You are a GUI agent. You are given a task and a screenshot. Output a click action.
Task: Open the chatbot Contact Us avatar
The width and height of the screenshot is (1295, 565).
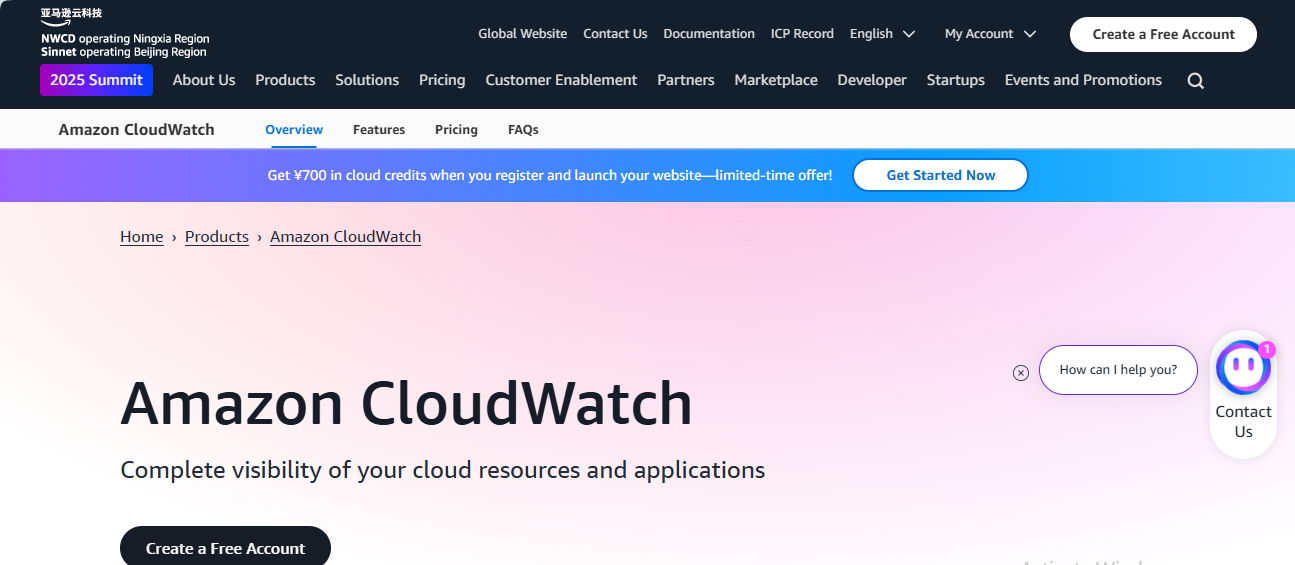pyautogui.click(x=1243, y=368)
